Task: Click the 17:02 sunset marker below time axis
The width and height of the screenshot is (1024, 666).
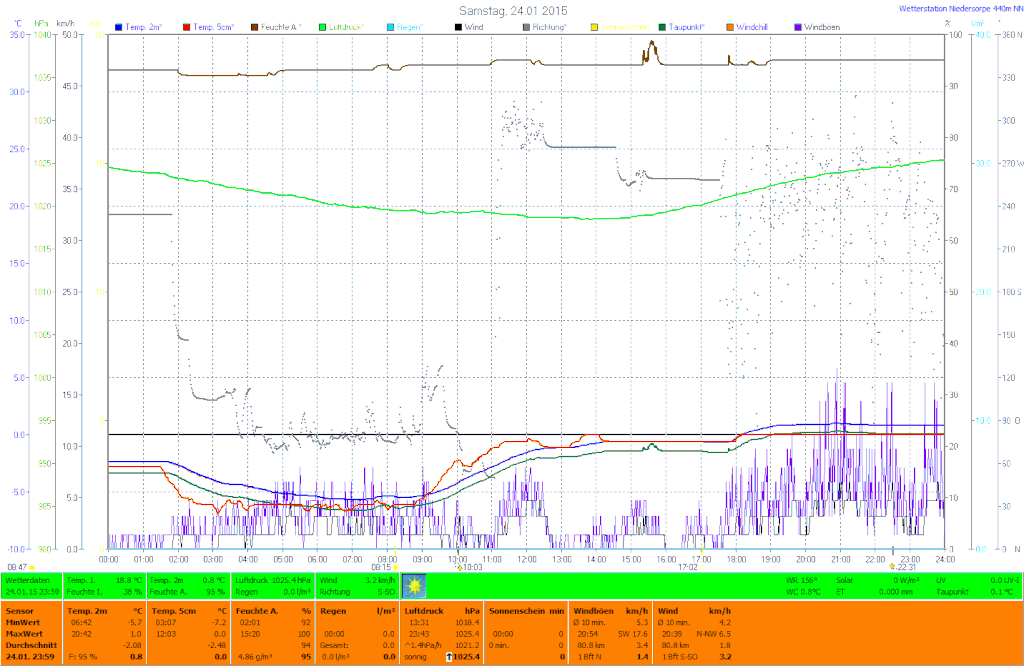Action: point(687,567)
